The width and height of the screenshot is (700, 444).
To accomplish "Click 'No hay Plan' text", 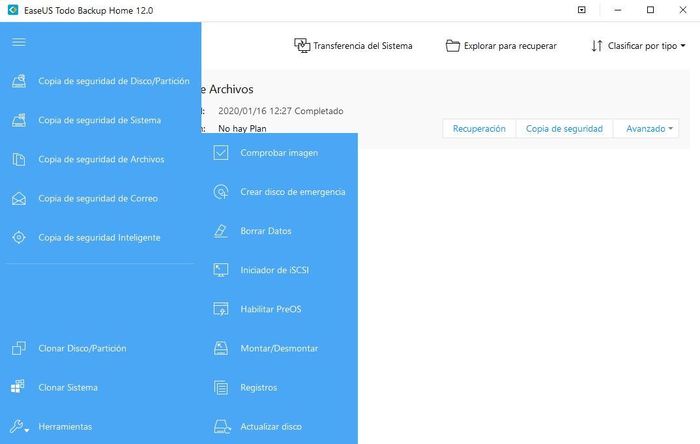I will (x=242, y=129).
